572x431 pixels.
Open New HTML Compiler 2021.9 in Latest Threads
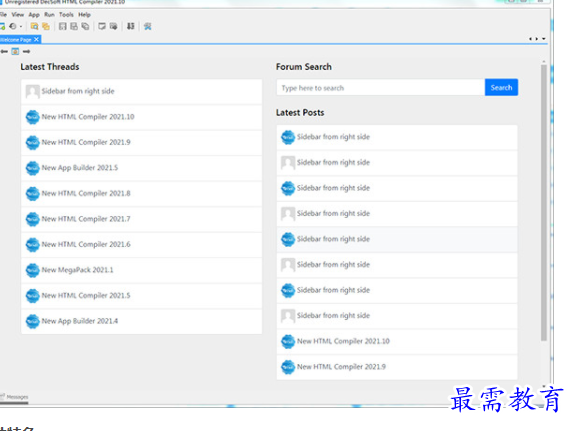point(142,143)
